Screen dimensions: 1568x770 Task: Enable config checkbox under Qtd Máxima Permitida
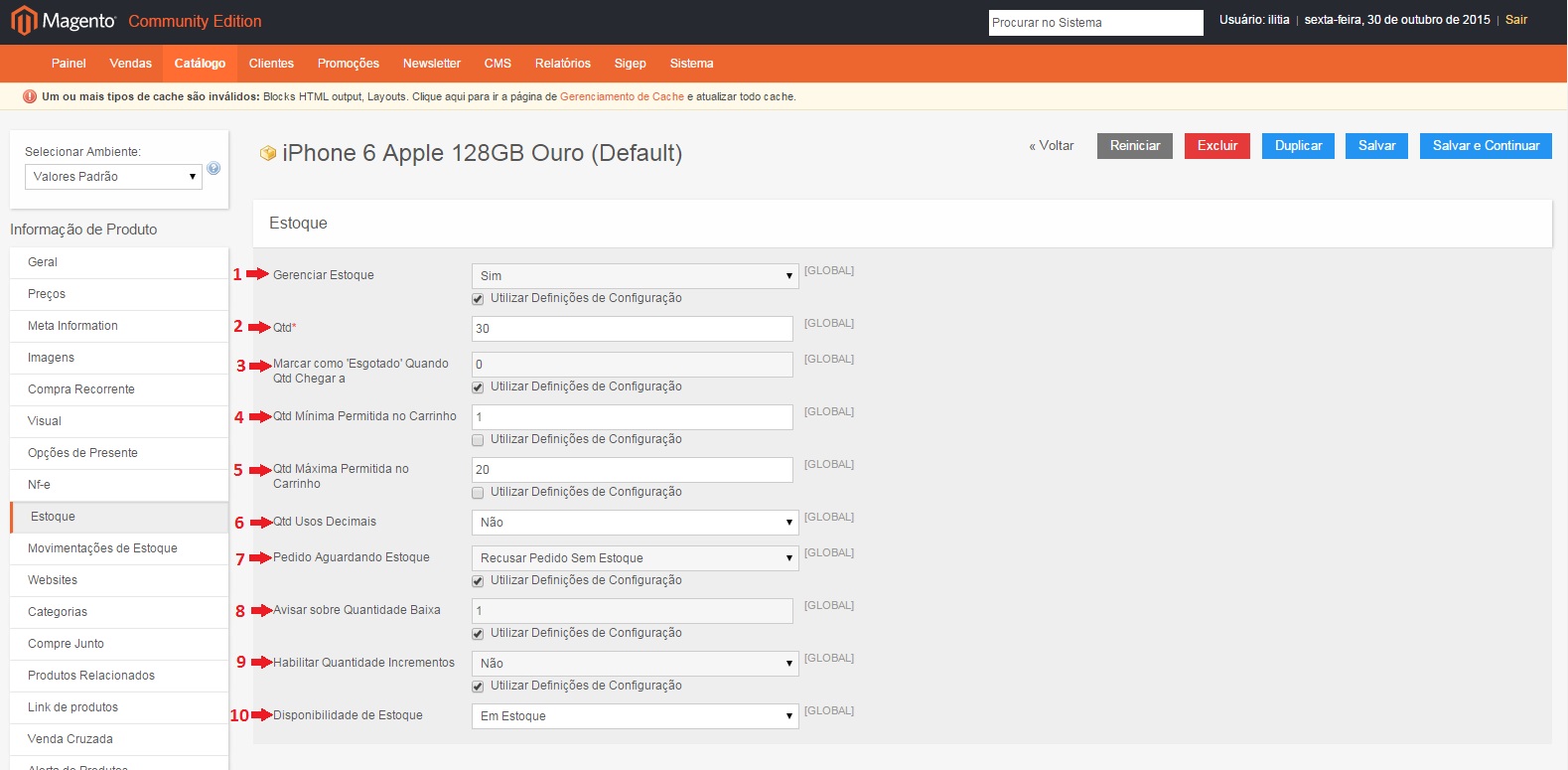point(478,493)
